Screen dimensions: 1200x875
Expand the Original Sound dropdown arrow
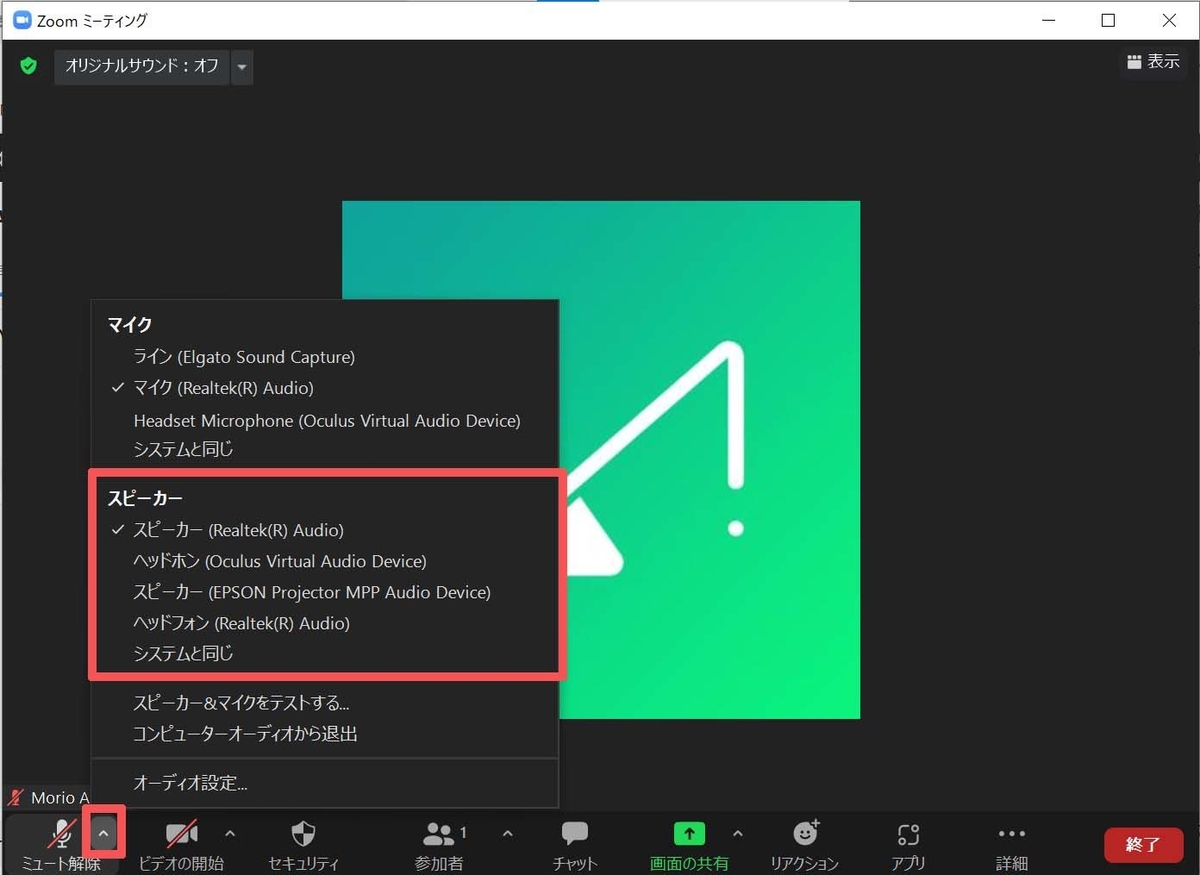tap(242, 67)
